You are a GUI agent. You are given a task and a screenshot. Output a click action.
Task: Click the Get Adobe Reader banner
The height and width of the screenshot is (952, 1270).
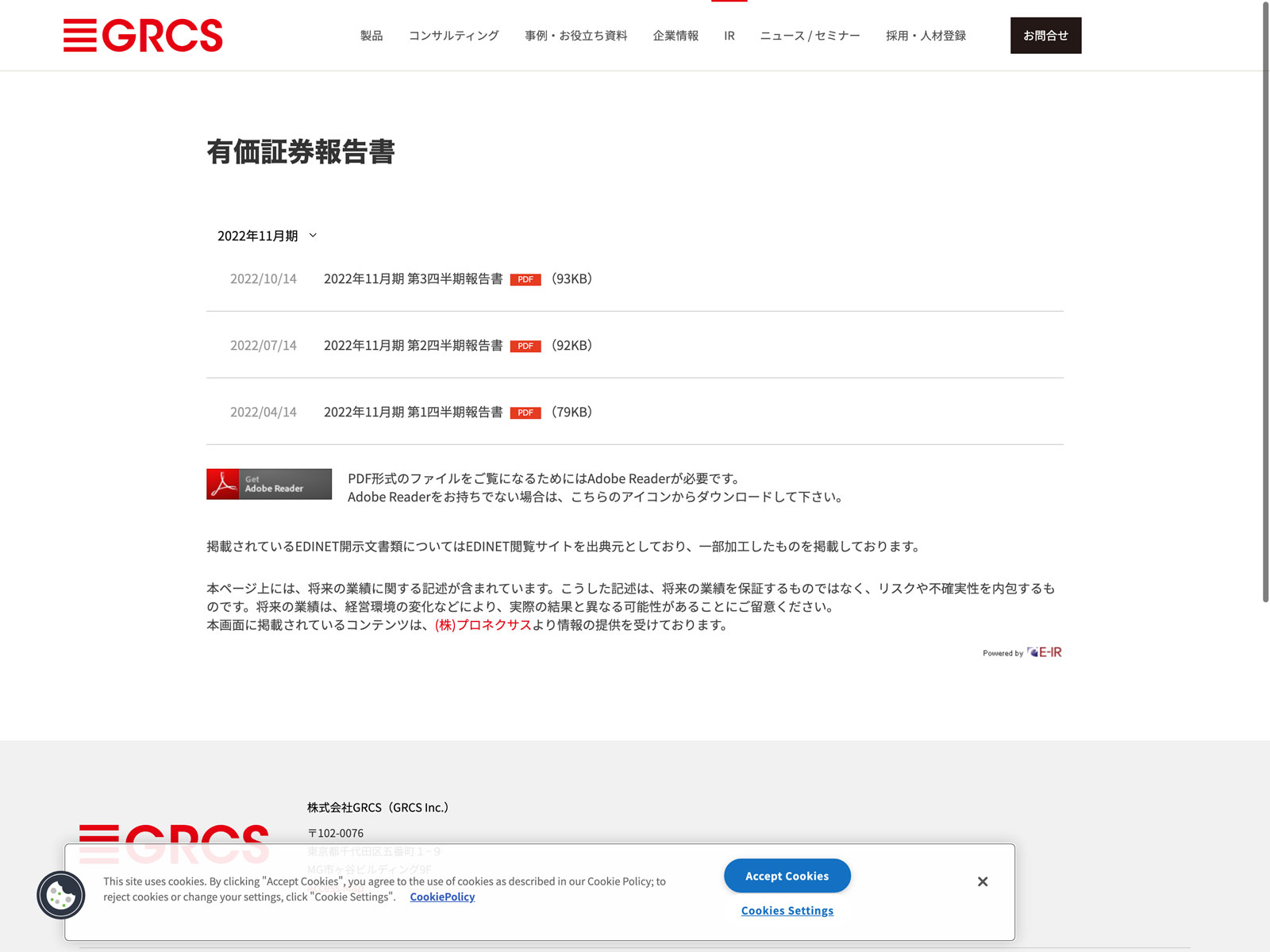click(x=269, y=484)
